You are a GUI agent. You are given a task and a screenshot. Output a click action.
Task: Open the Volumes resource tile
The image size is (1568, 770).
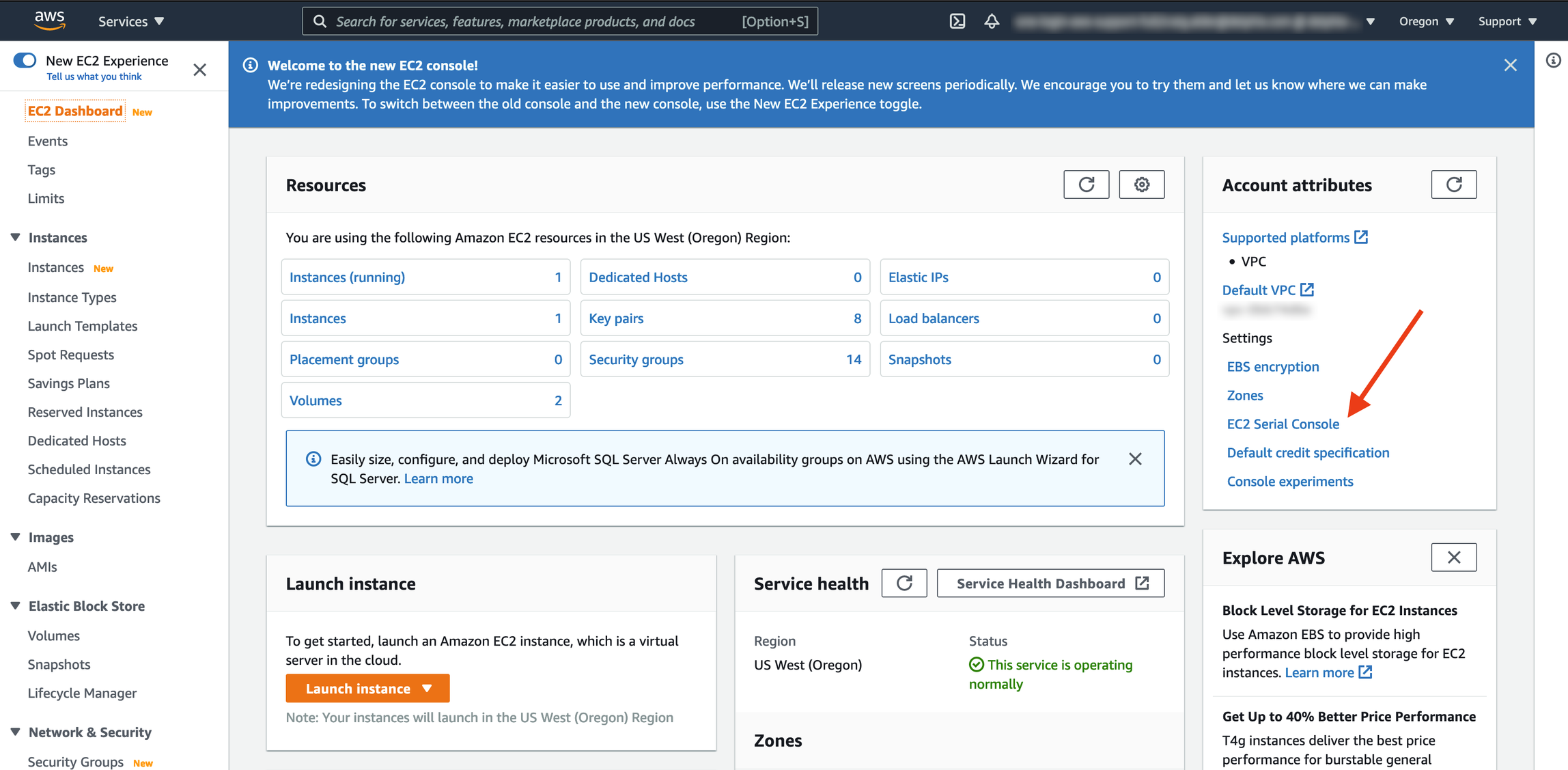tap(425, 400)
